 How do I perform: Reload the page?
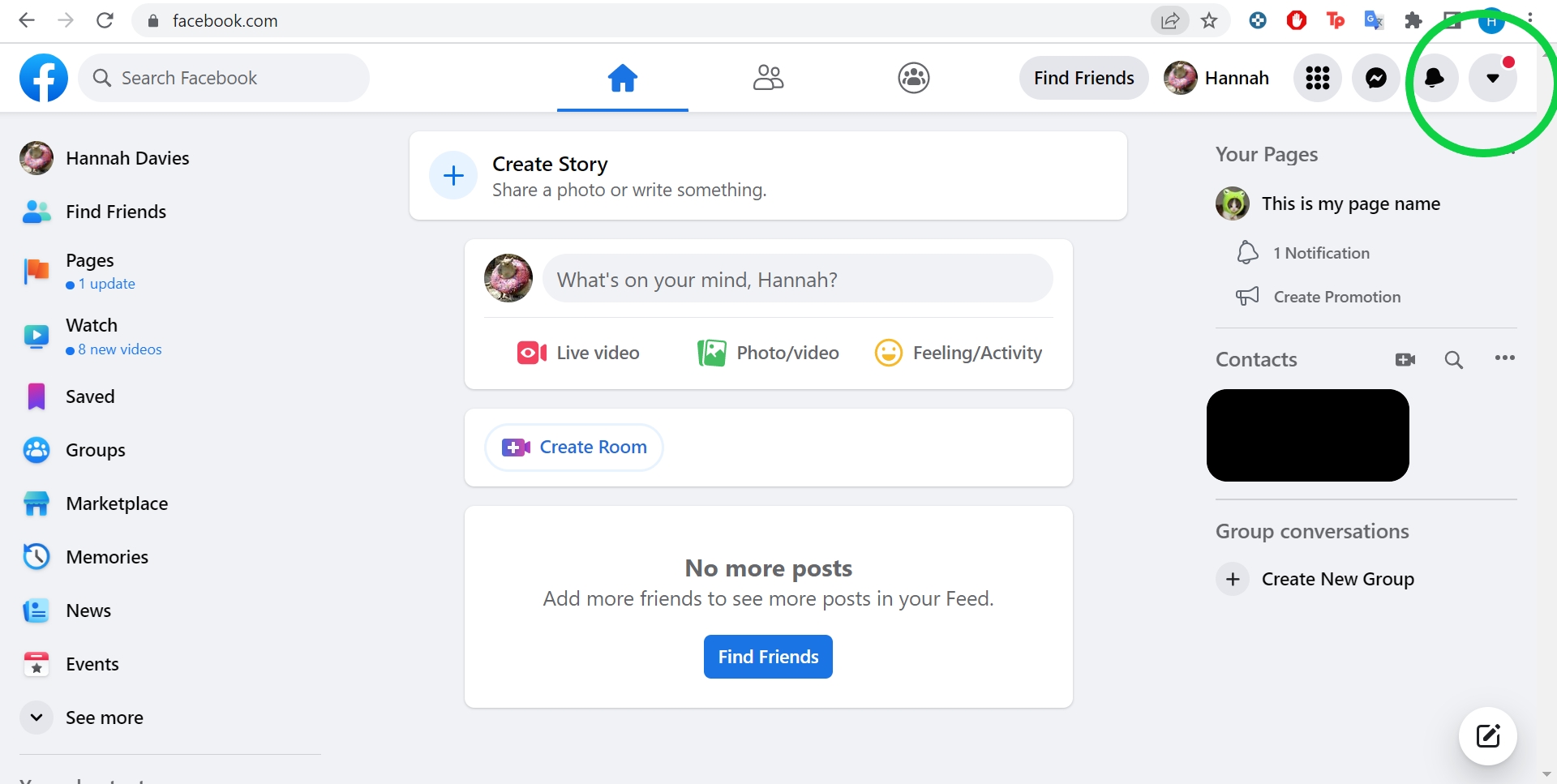(105, 20)
